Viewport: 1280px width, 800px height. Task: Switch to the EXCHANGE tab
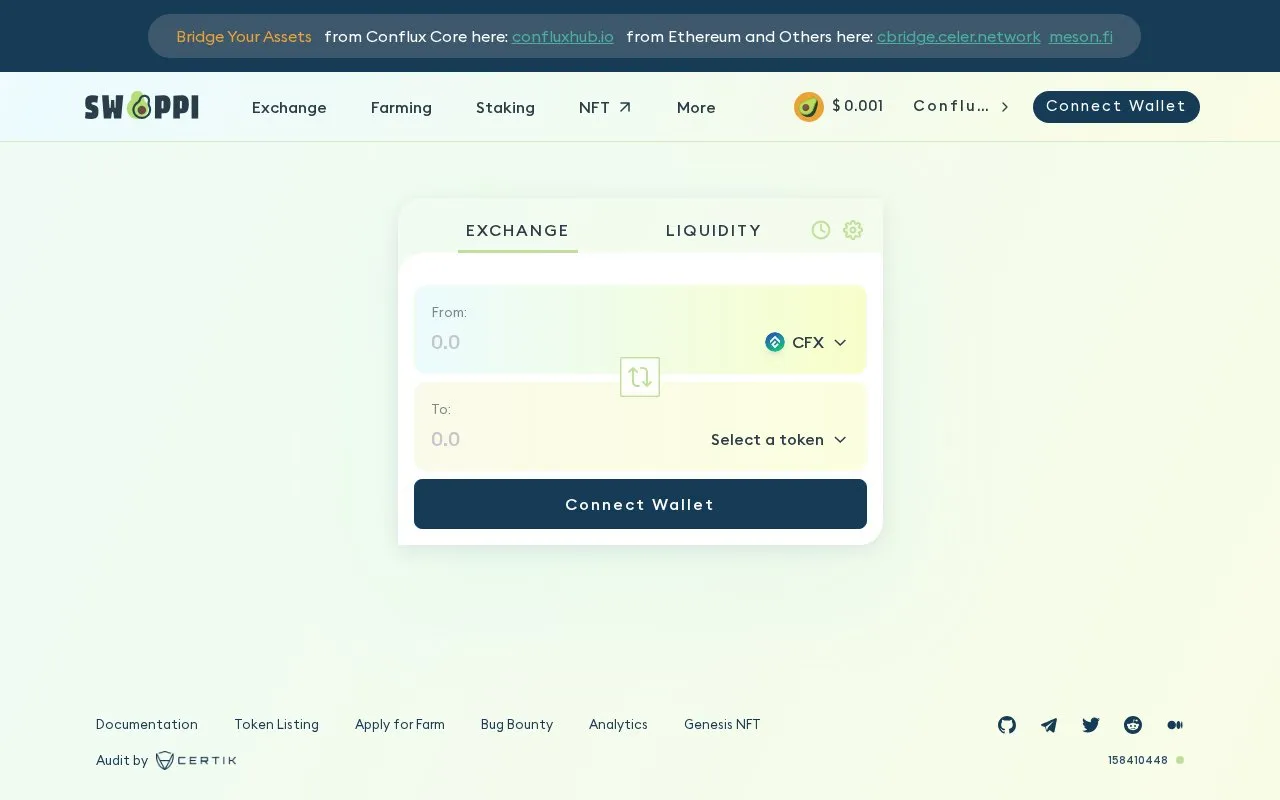517,231
